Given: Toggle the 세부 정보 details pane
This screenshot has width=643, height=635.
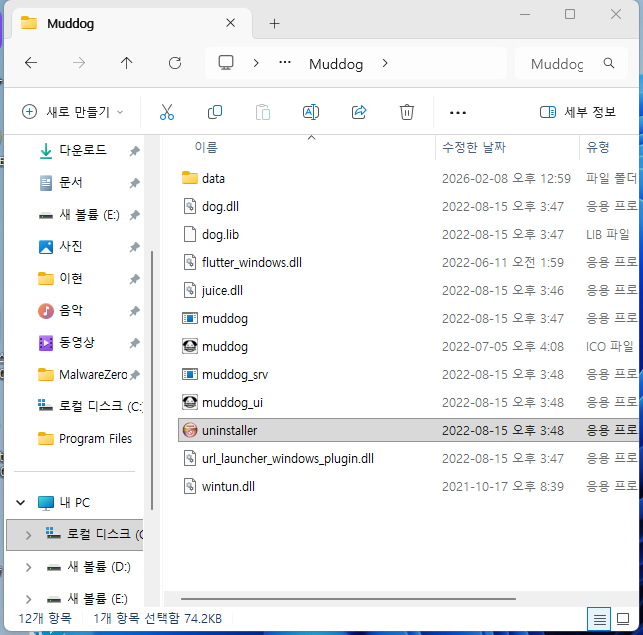Looking at the screenshot, I should click(577, 112).
